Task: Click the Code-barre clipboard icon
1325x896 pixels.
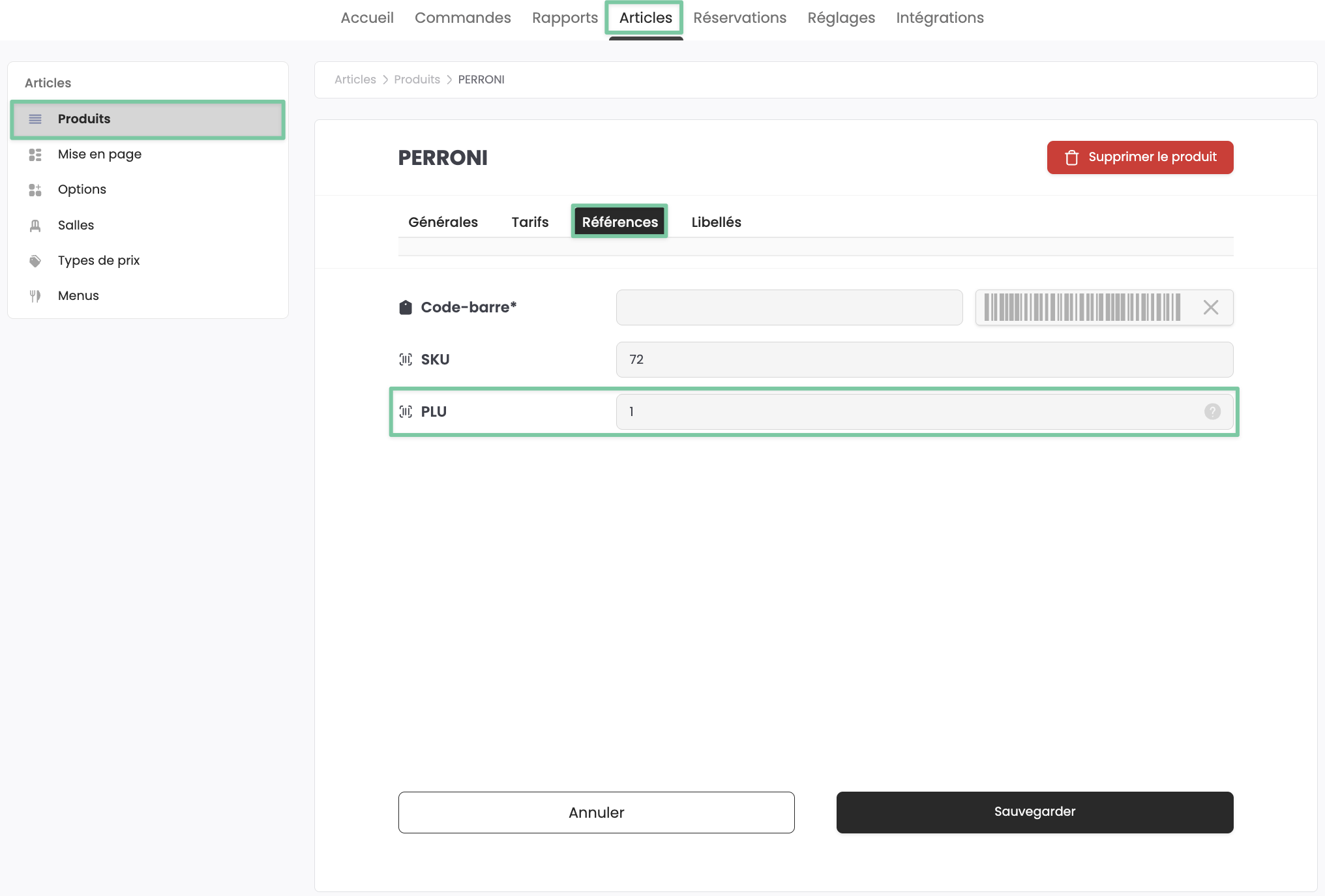Action: [x=406, y=307]
